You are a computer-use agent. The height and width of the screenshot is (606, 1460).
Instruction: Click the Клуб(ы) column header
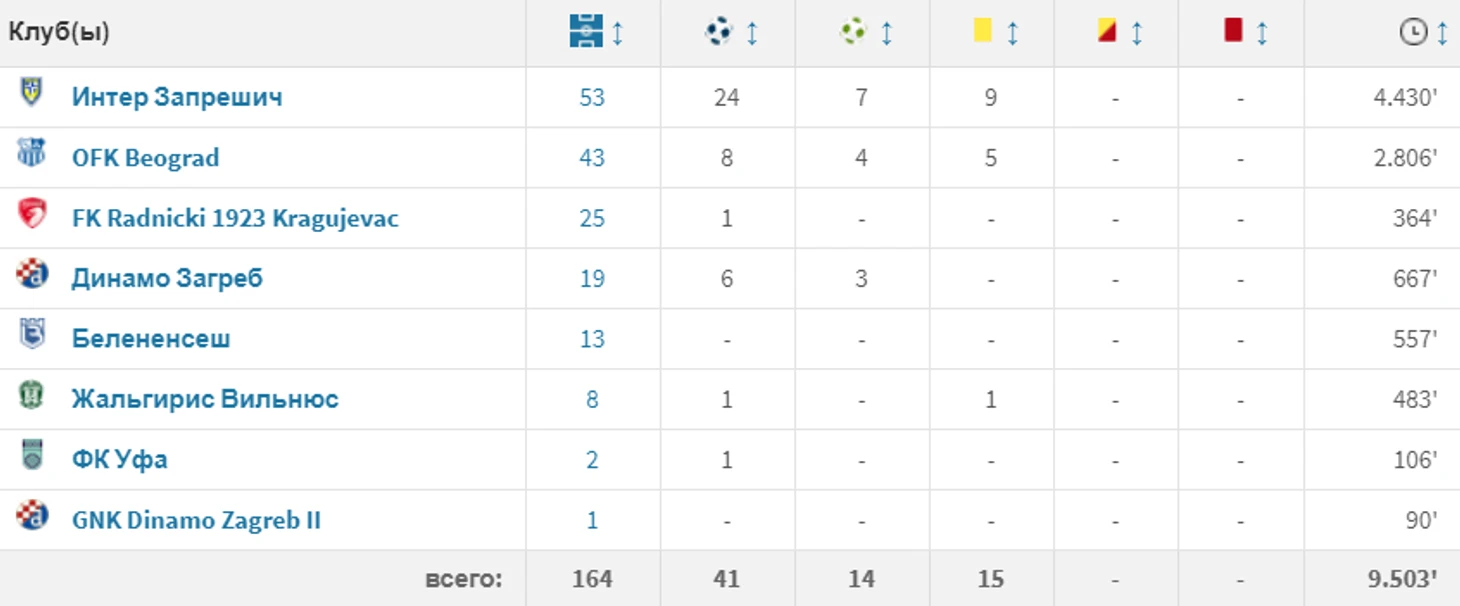point(59,32)
